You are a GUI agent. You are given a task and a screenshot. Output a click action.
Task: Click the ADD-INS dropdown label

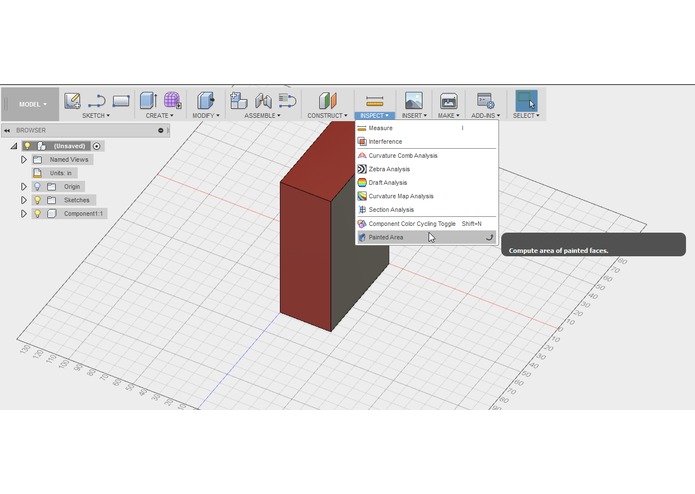pos(485,116)
